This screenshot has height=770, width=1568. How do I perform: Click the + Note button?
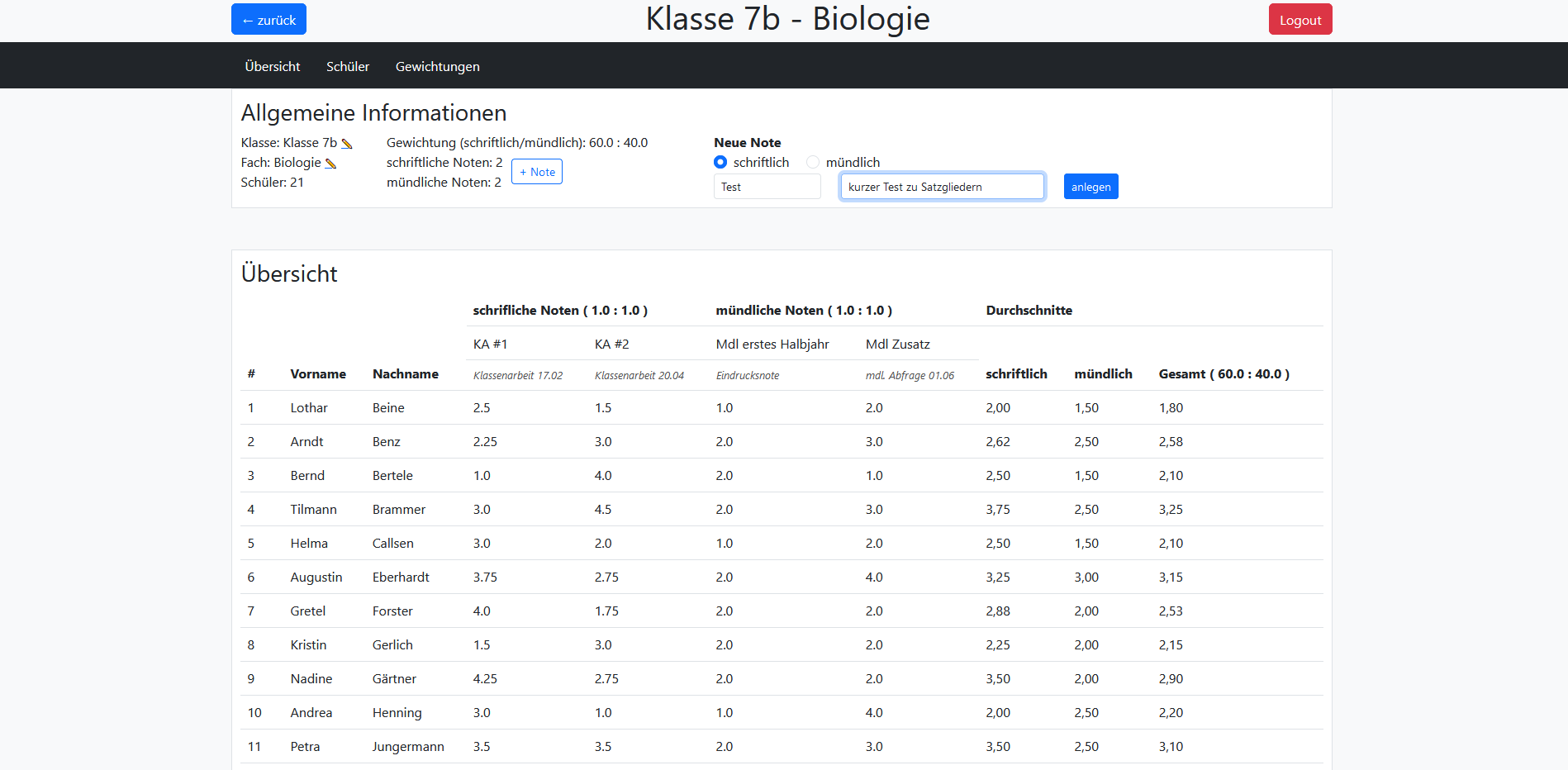pos(536,171)
